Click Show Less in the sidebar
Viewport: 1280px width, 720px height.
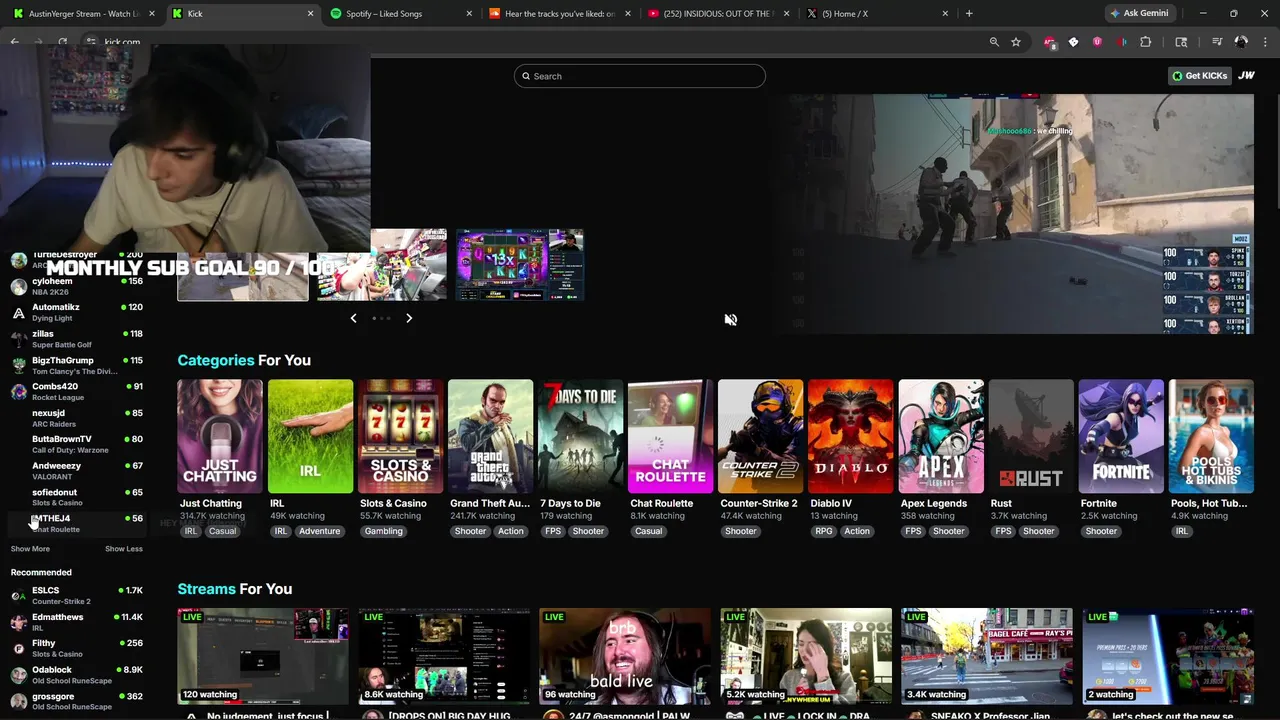124,549
